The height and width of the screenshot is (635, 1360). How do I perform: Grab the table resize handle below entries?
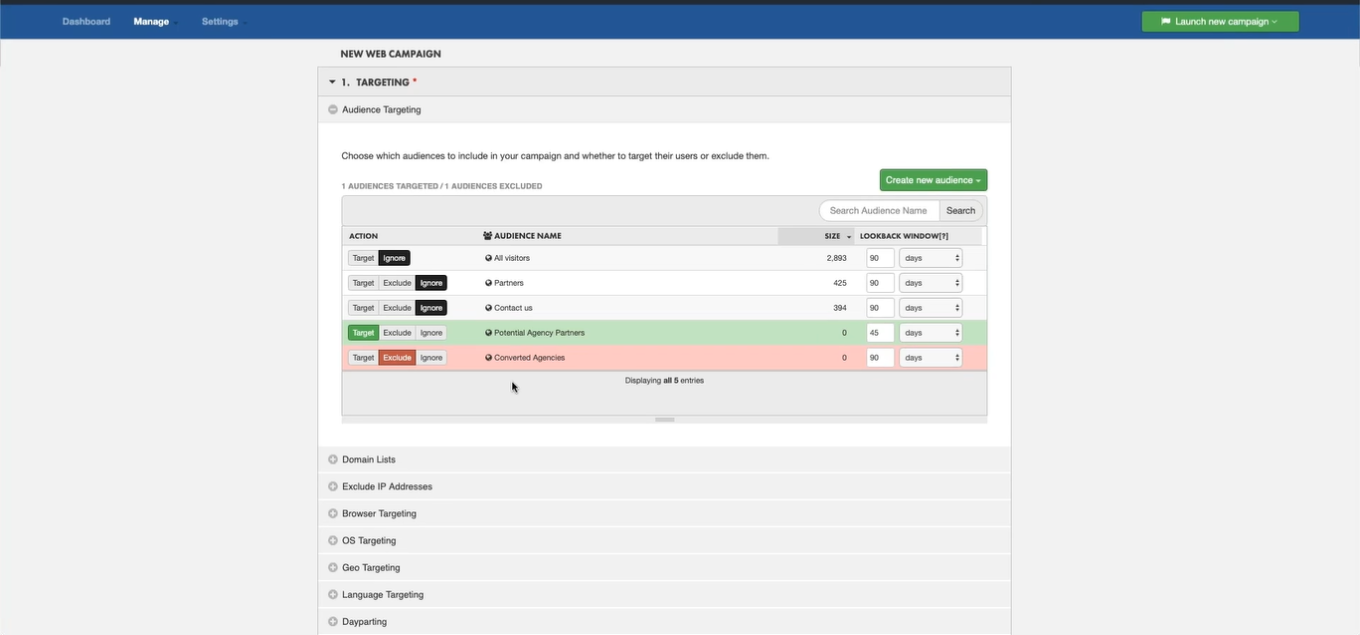point(664,420)
